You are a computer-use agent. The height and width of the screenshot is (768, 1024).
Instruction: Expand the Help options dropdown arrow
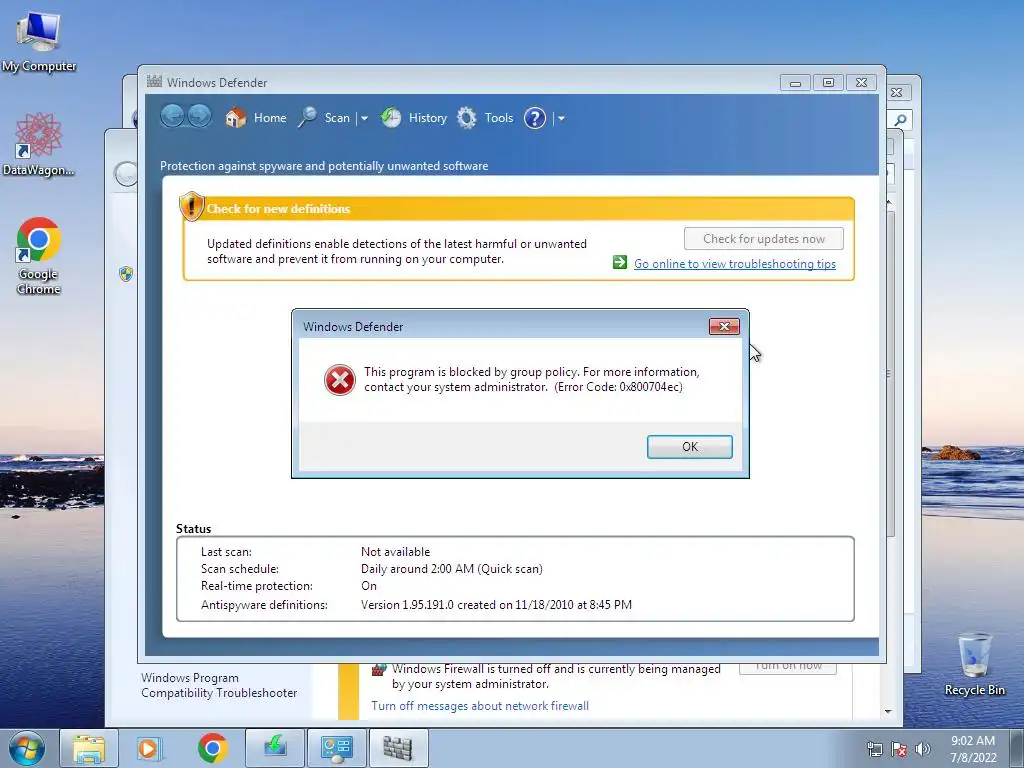(561, 119)
